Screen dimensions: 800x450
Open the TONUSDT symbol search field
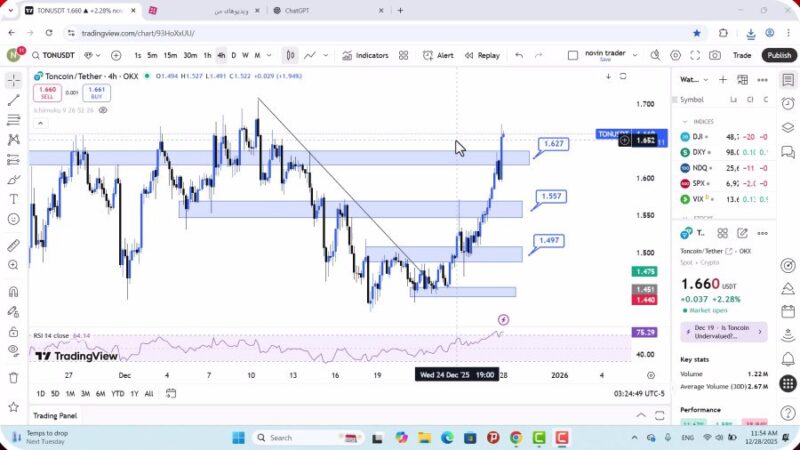click(63, 56)
